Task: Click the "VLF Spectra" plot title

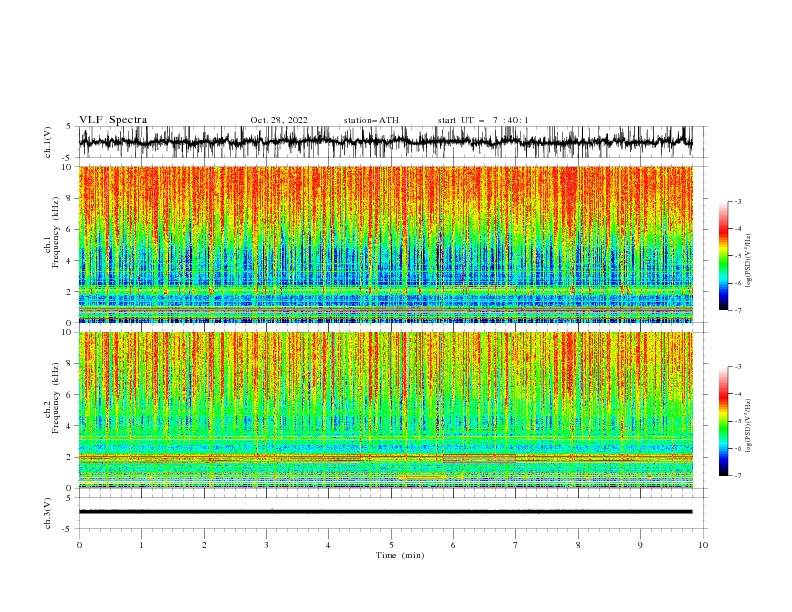Action: tap(113, 120)
